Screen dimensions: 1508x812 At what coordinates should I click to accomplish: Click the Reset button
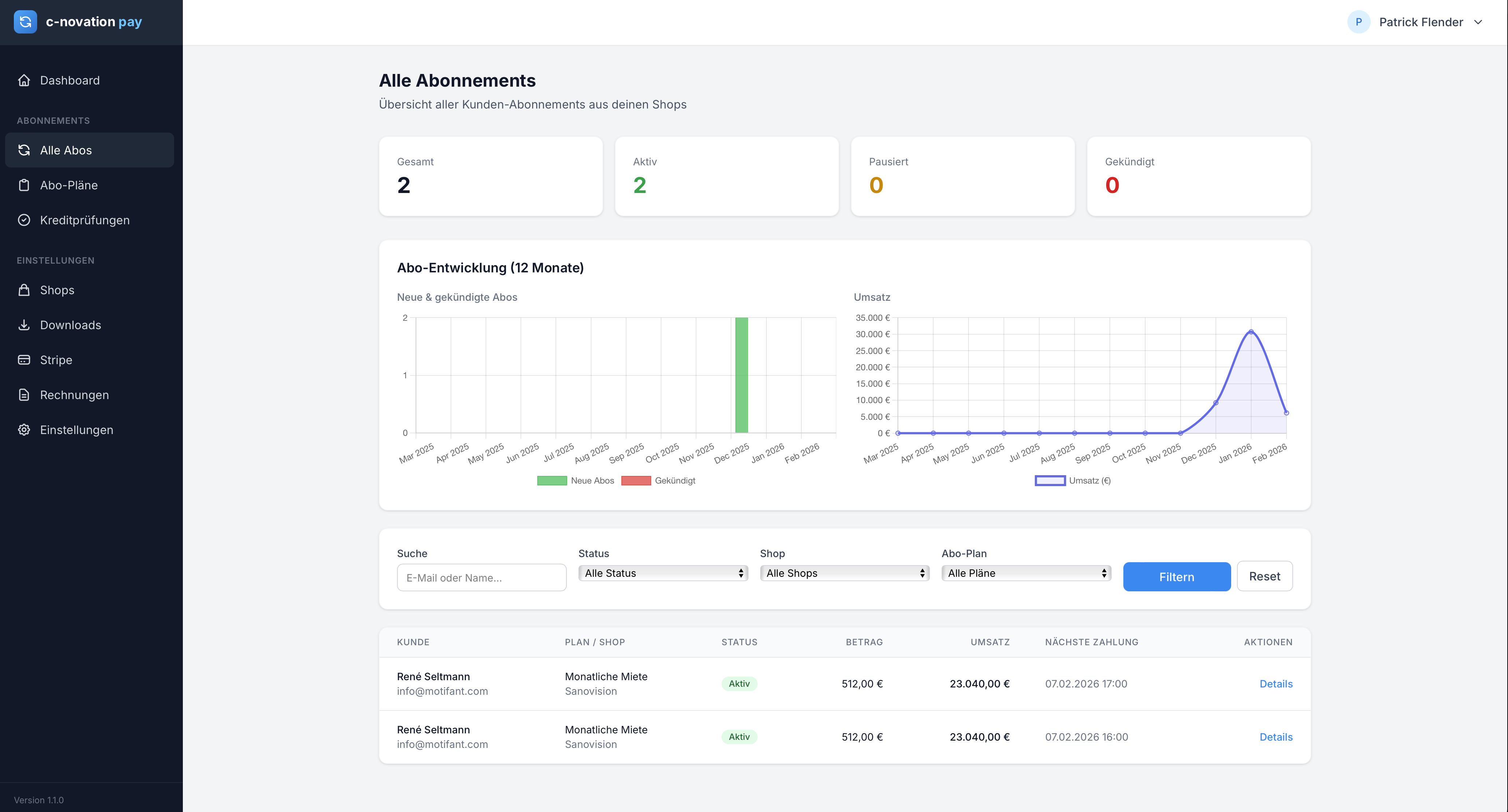point(1264,577)
